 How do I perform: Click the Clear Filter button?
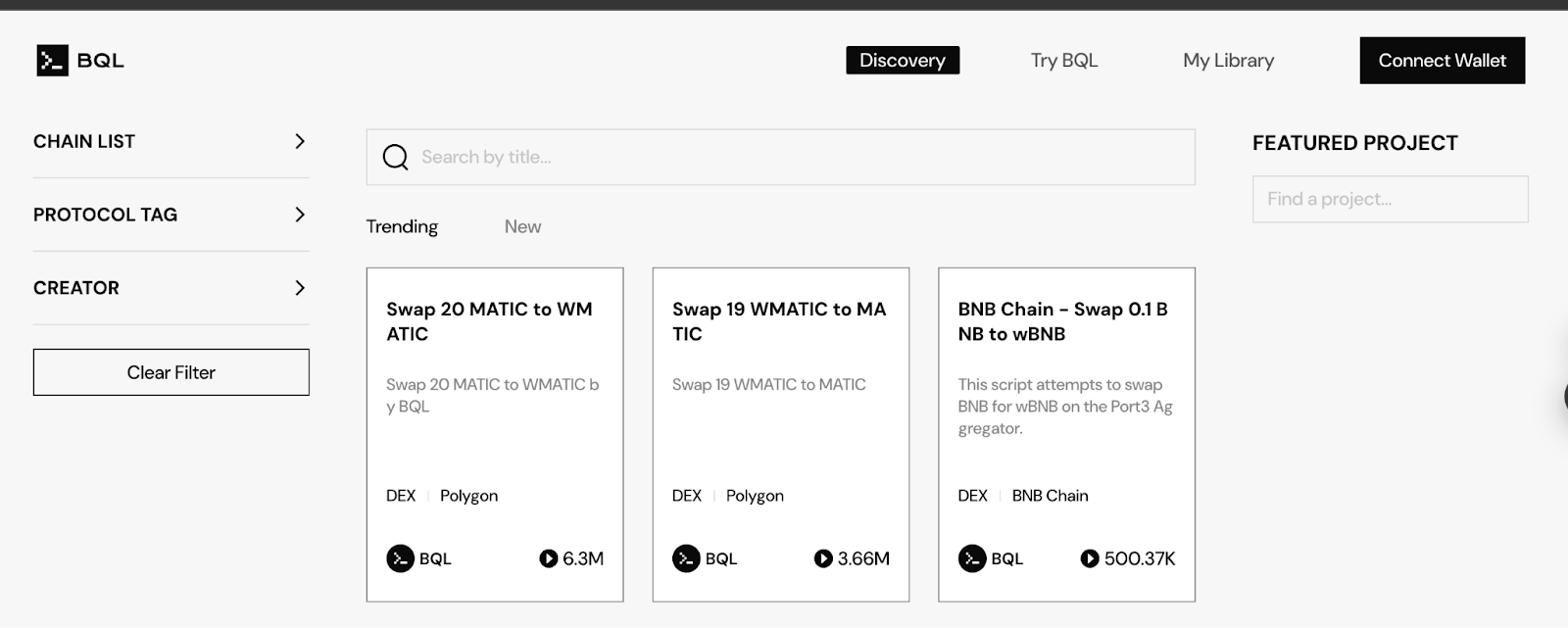point(171,372)
